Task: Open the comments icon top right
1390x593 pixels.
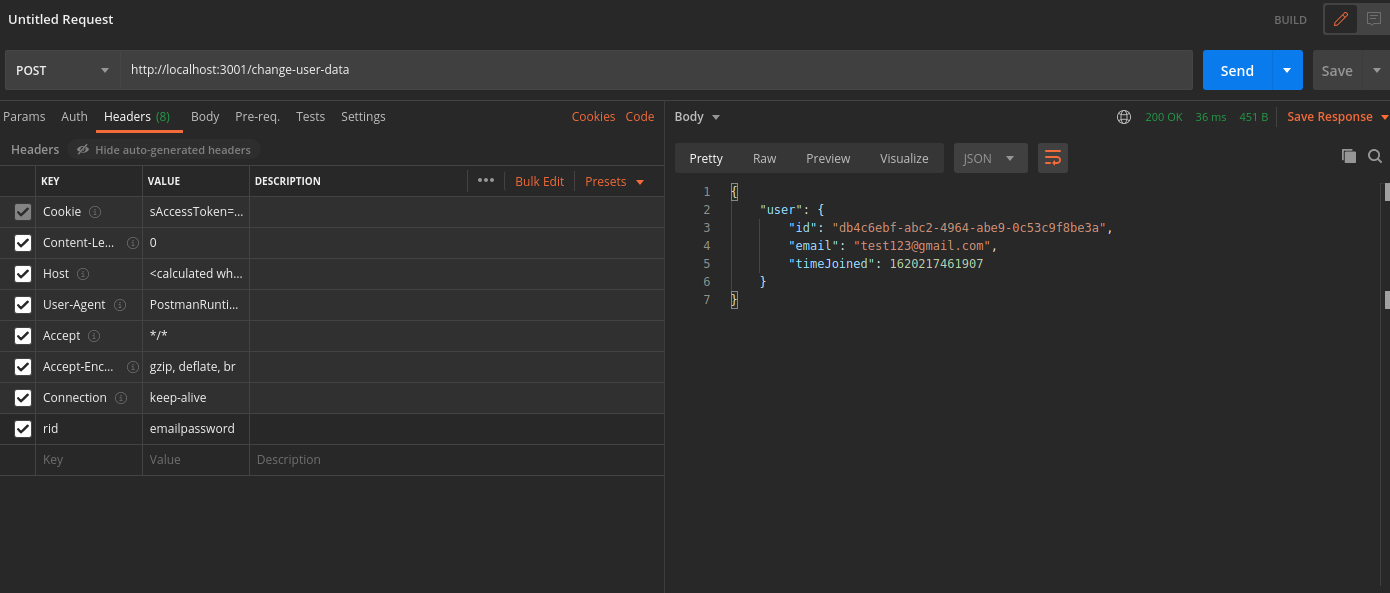Action: 1376,19
